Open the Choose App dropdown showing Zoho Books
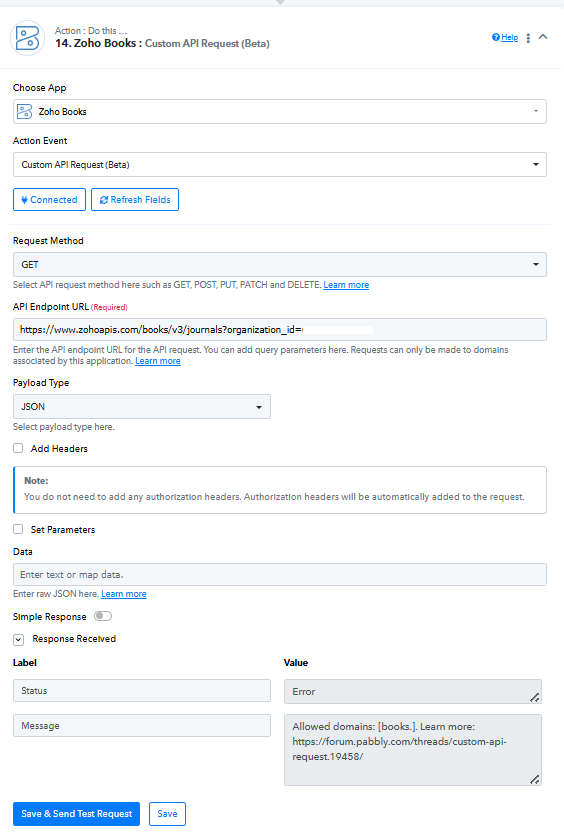 pos(280,112)
